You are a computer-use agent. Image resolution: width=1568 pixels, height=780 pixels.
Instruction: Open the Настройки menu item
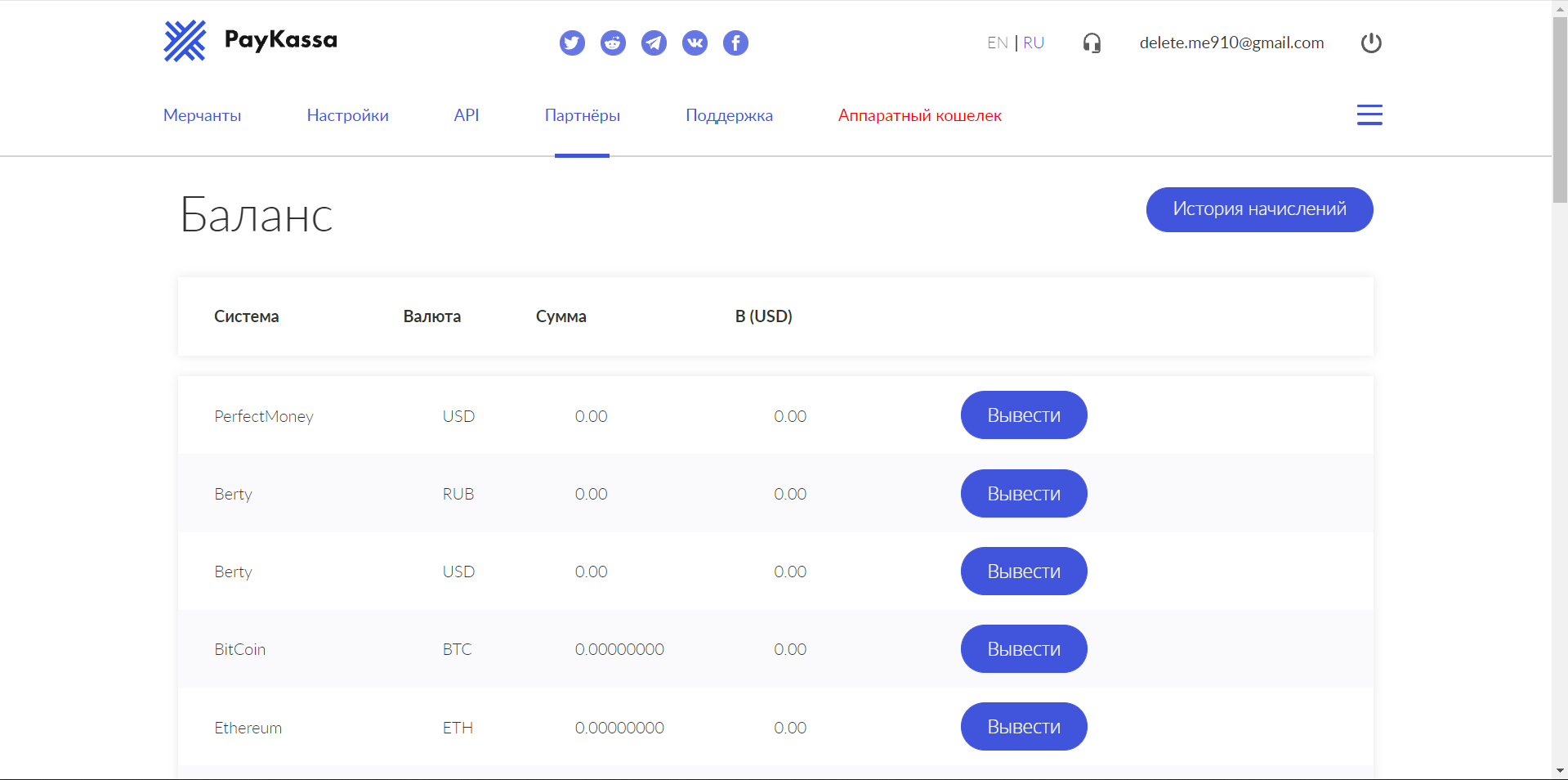(x=347, y=115)
